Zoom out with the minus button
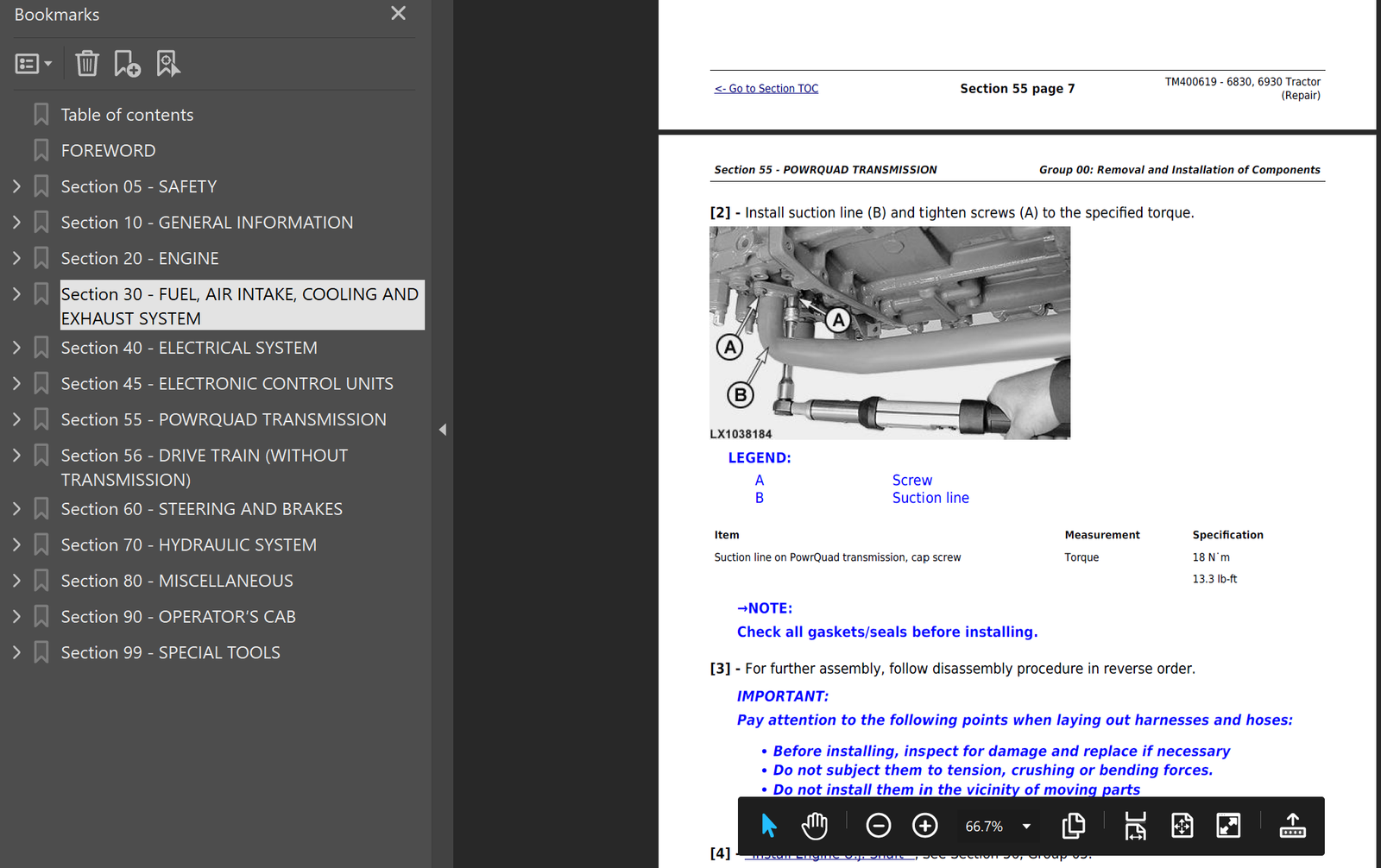Screen dimensions: 1381x868 (879, 827)
